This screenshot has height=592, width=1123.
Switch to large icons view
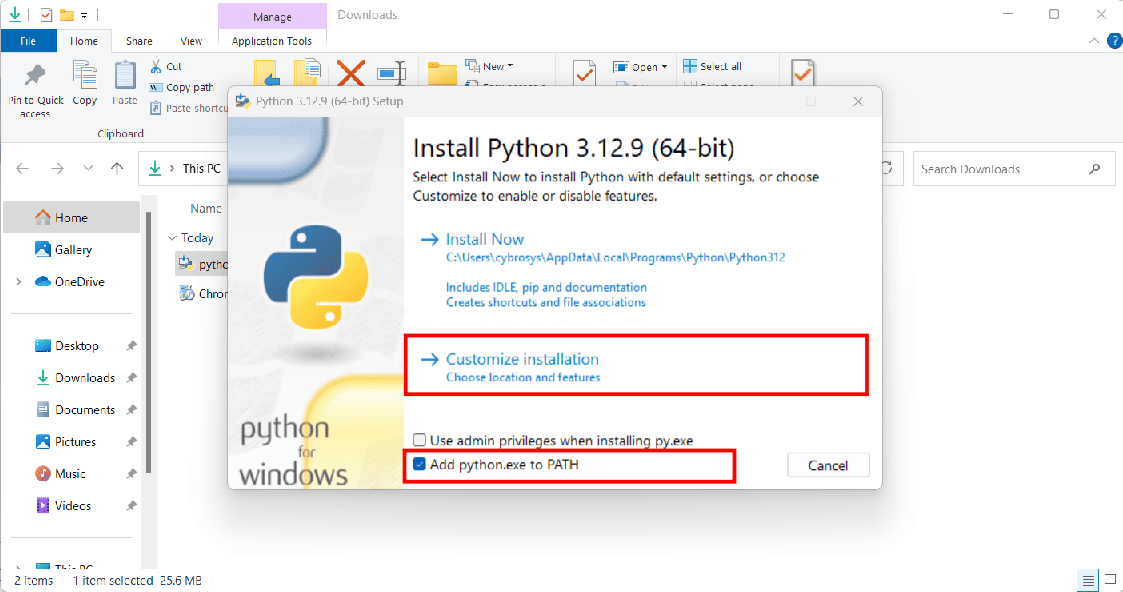[x=1109, y=580]
